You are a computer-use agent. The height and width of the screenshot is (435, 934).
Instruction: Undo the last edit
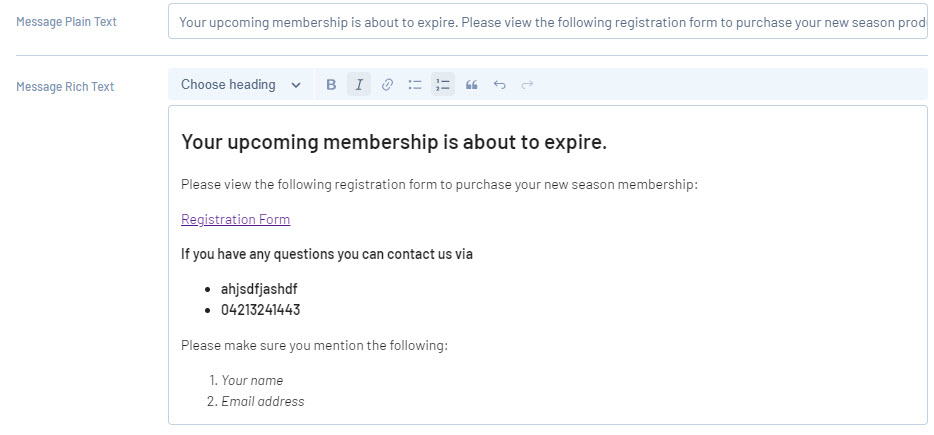(x=499, y=85)
